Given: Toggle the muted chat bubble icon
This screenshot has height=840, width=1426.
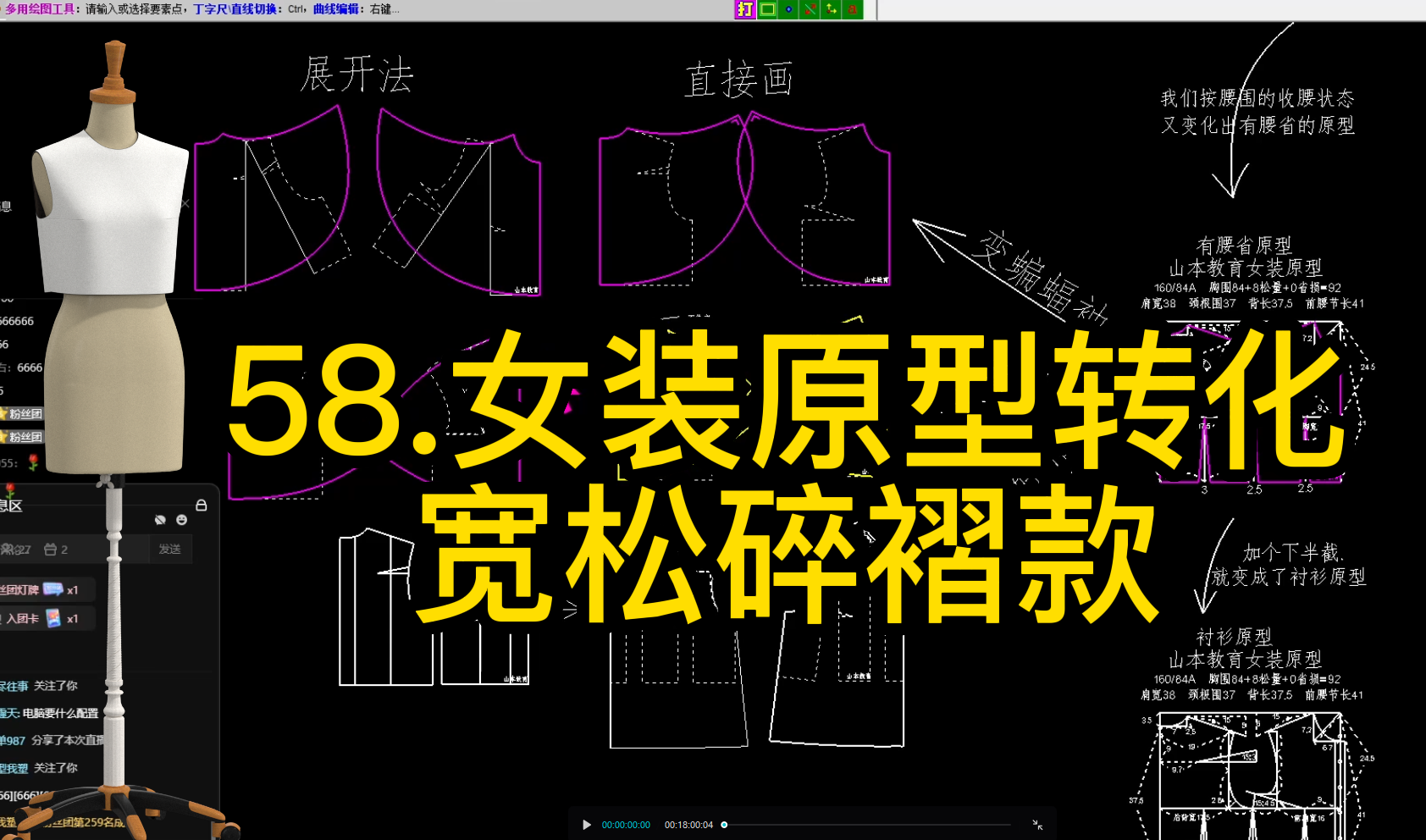Looking at the screenshot, I should pos(160,520).
